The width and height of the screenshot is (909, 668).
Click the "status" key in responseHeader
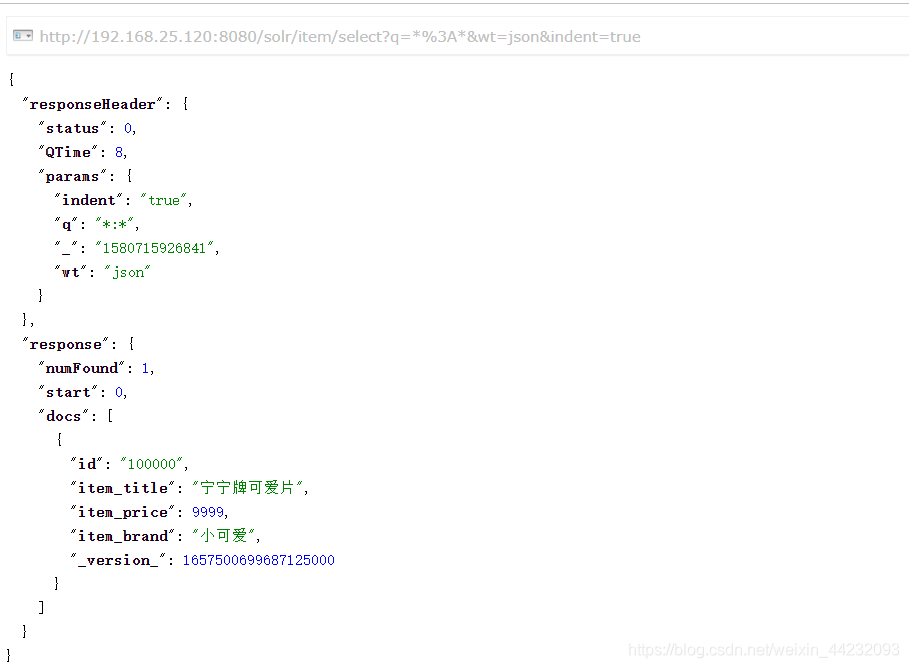[x=72, y=128]
